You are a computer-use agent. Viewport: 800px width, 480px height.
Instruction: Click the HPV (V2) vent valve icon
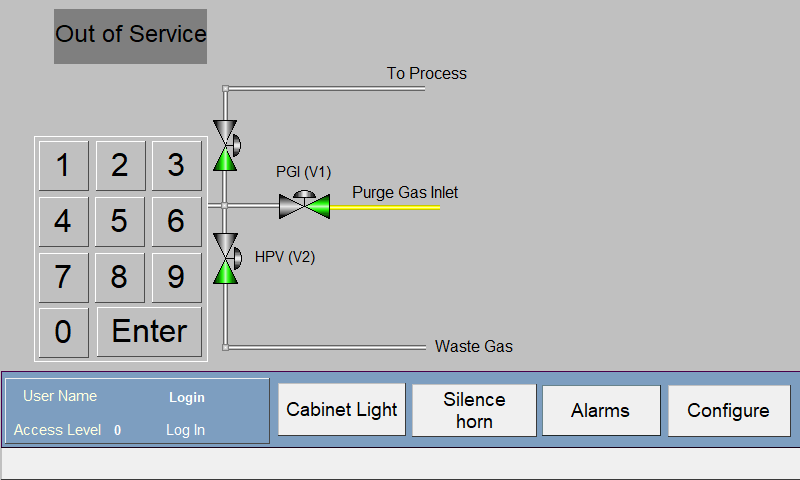click(x=227, y=259)
